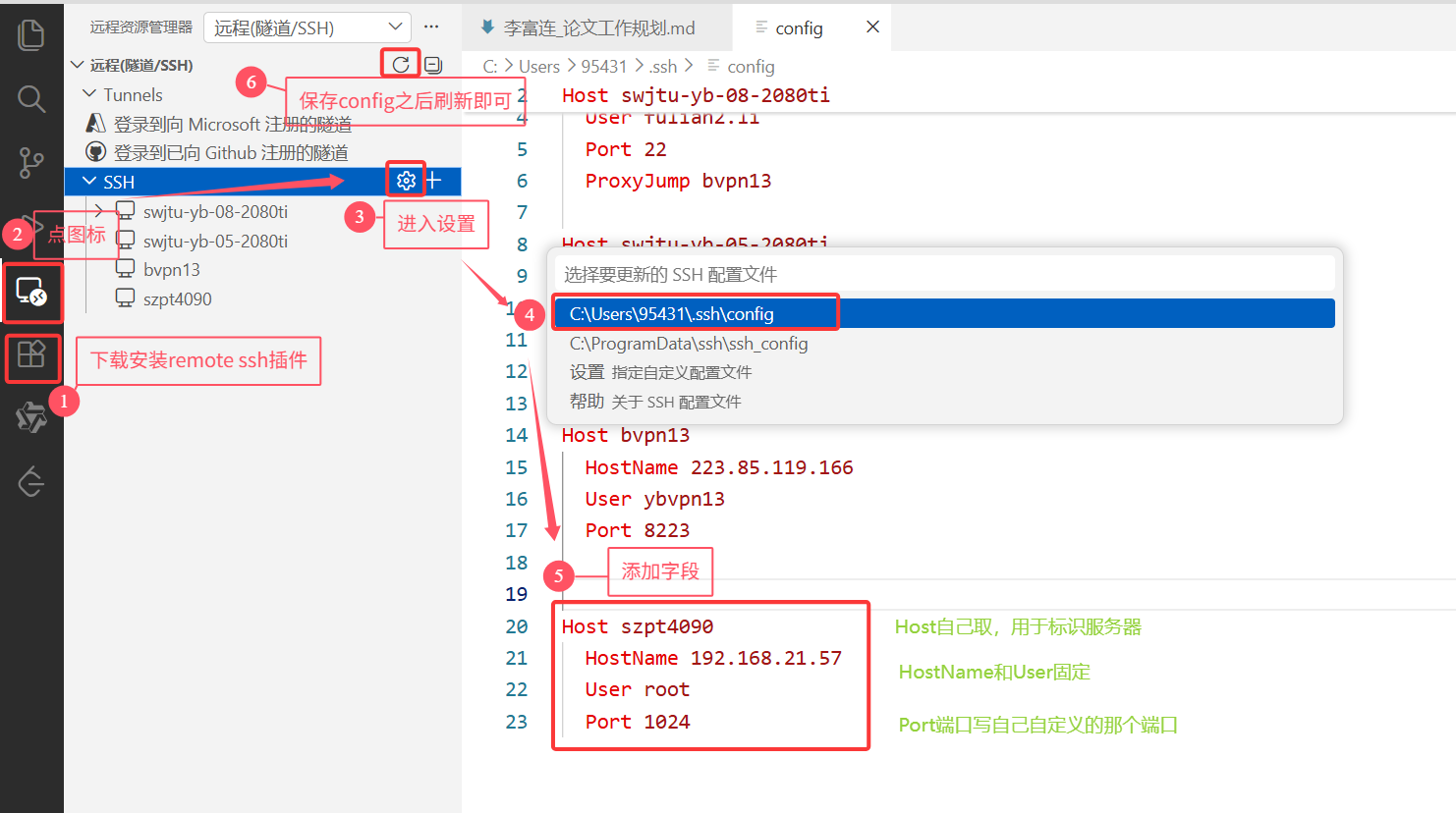Open SSH settings via the gear icon

click(405, 180)
